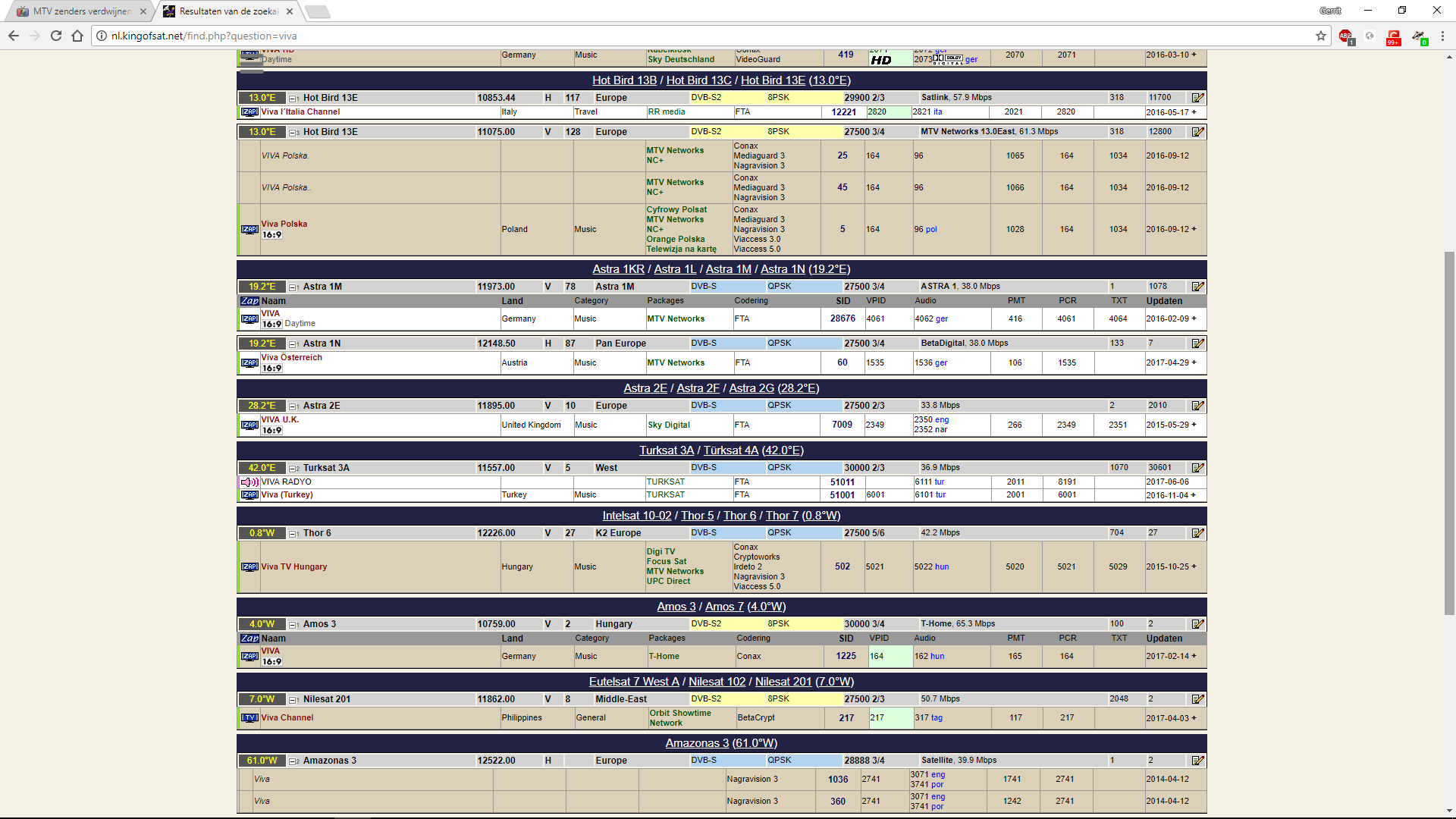This screenshot has height=819, width=1456.
Task: Click the scrollbar down arrow
Action: pos(1449,811)
